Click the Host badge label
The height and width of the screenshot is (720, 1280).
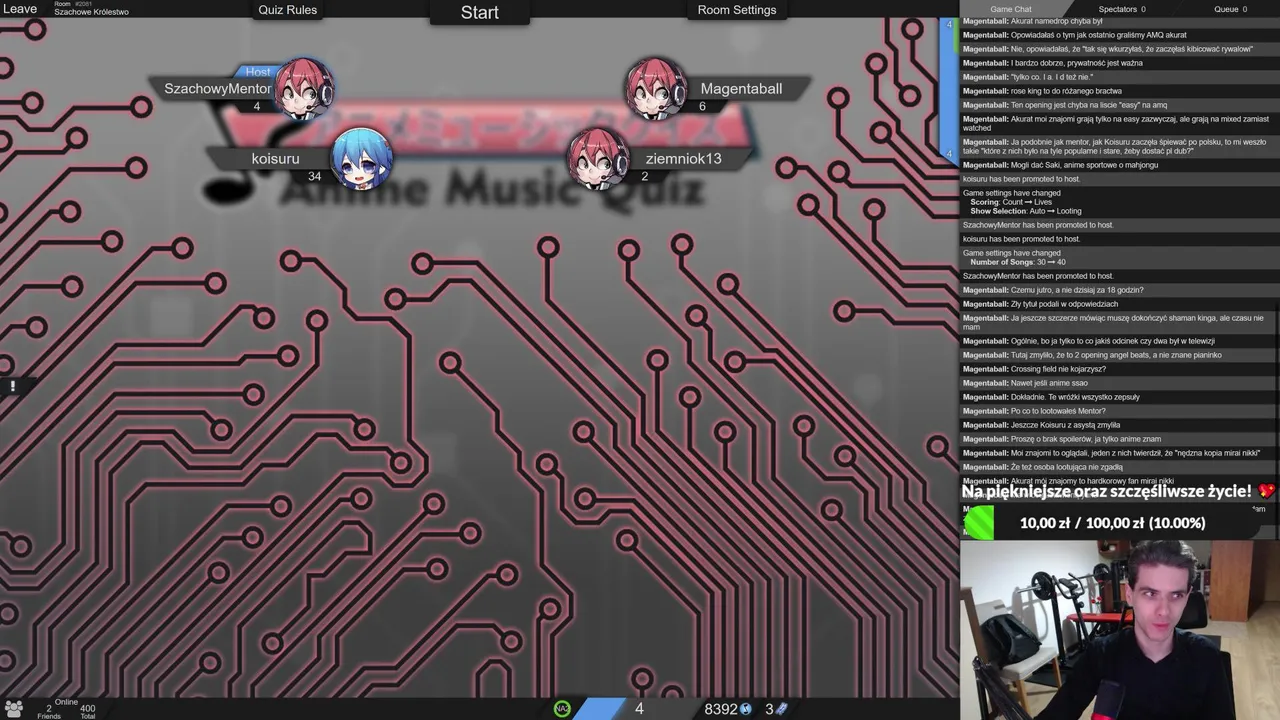click(258, 72)
